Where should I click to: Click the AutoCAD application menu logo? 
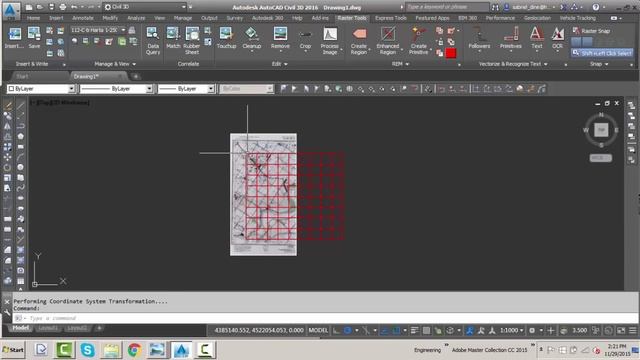(x=10, y=10)
